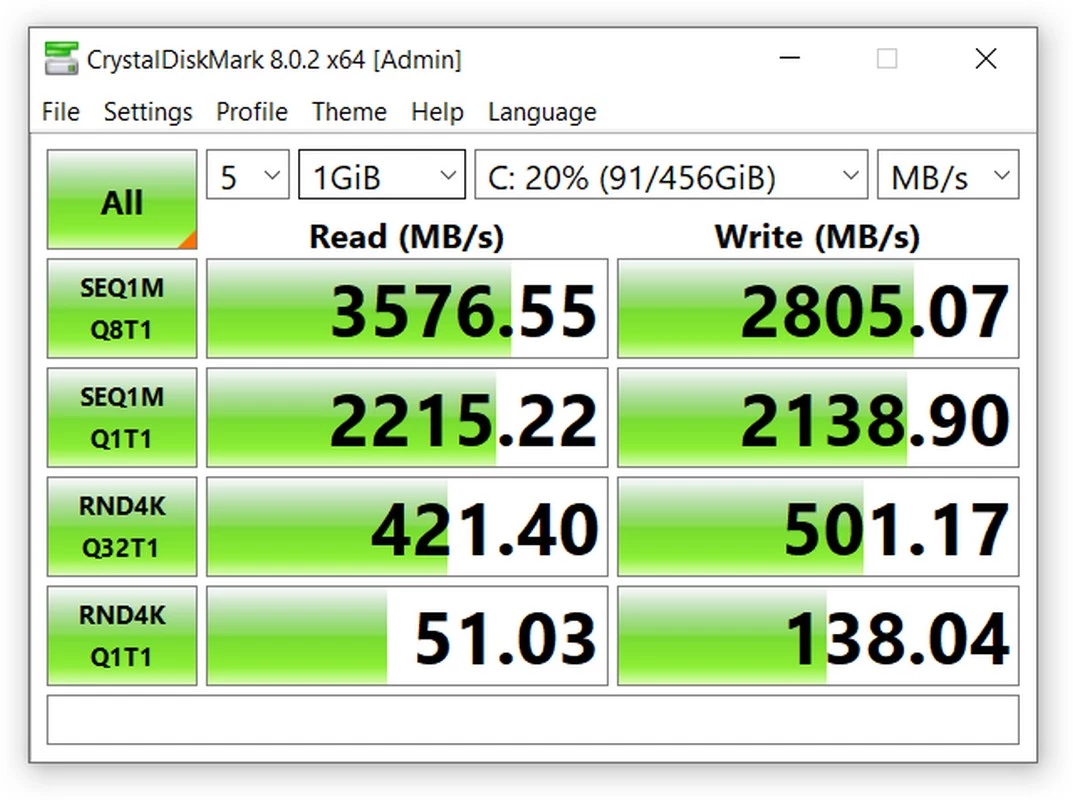
Task: Open the unit dropdown showing MB/s
Action: [x=948, y=175]
